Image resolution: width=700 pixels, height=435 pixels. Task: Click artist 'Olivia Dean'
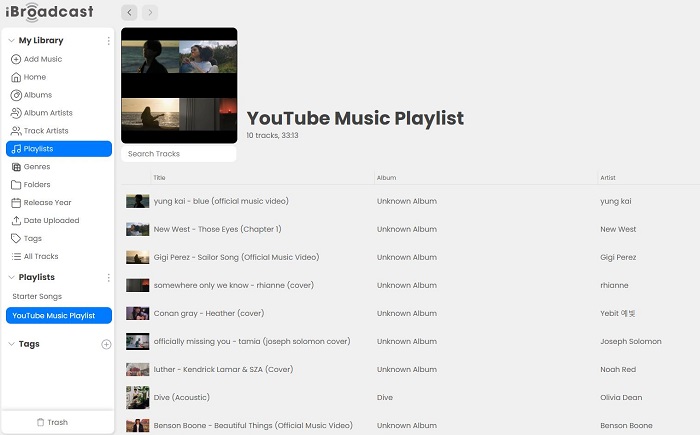point(621,397)
